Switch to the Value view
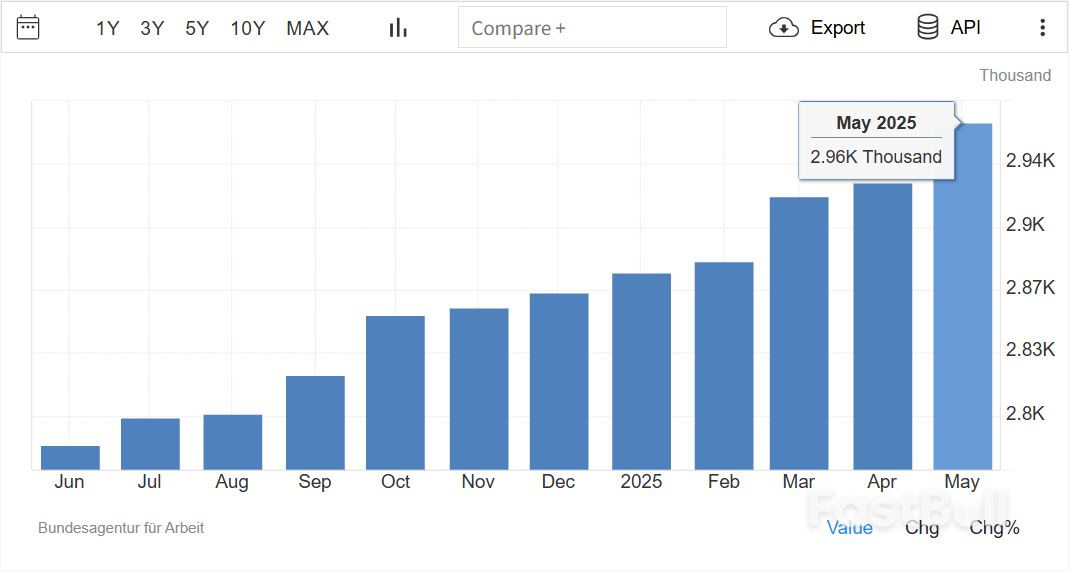Image resolution: width=1071 pixels, height=573 pixels. (x=850, y=528)
